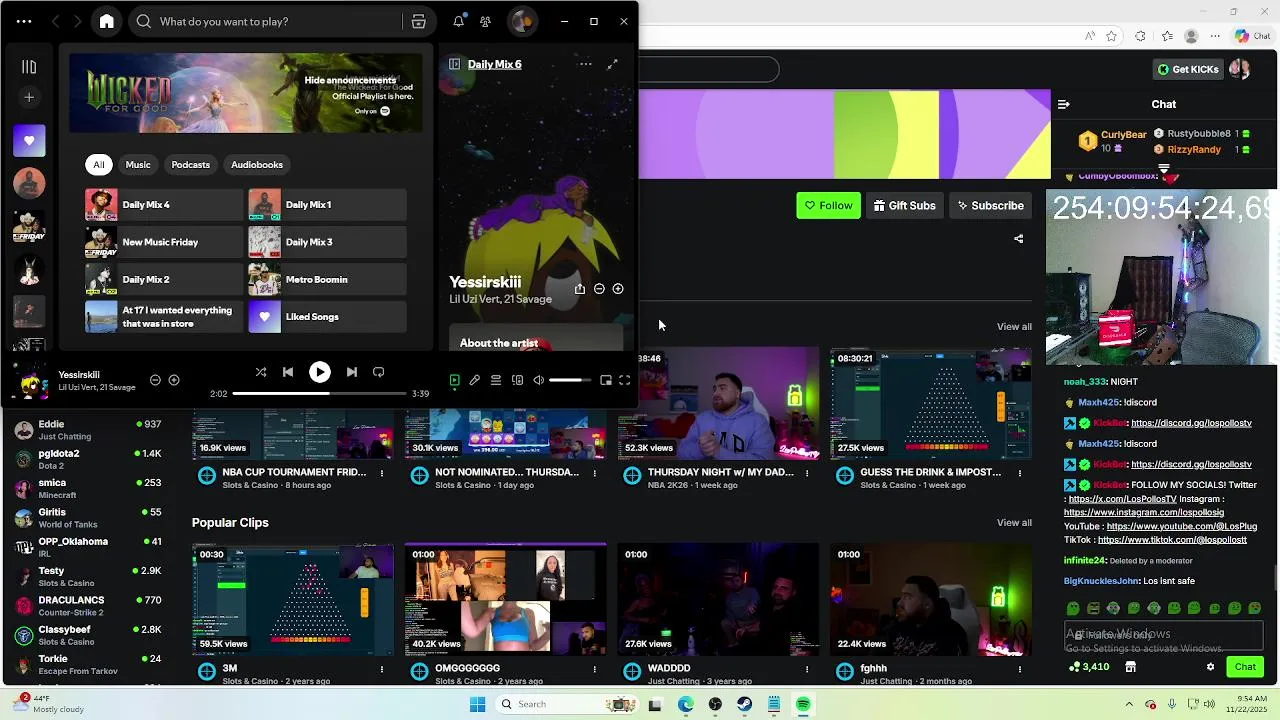Play the current track
Viewport: 1280px width, 720px height.
tap(320, 372)
